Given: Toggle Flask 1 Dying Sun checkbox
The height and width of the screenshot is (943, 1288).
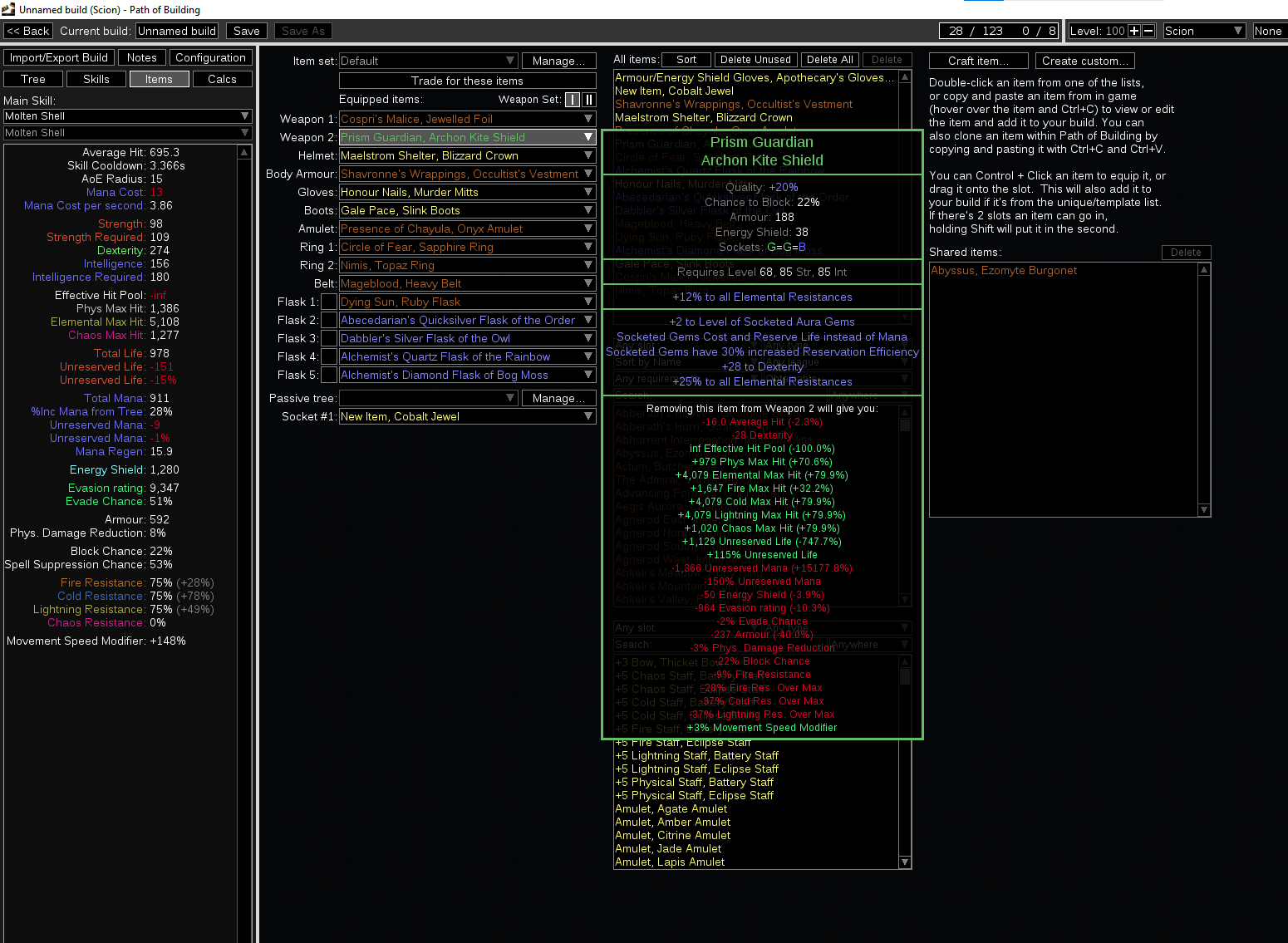Looking at the screenshot, I should click(x=329, y=302).
